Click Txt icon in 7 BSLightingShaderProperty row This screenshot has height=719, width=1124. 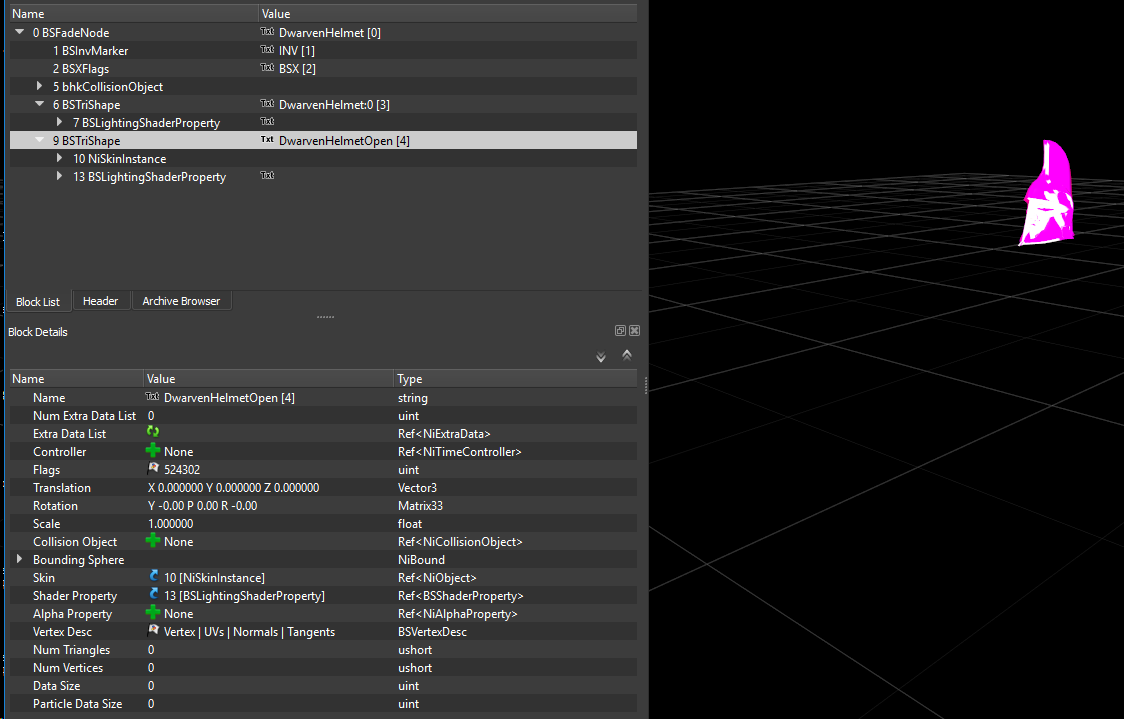coord(267,121)
